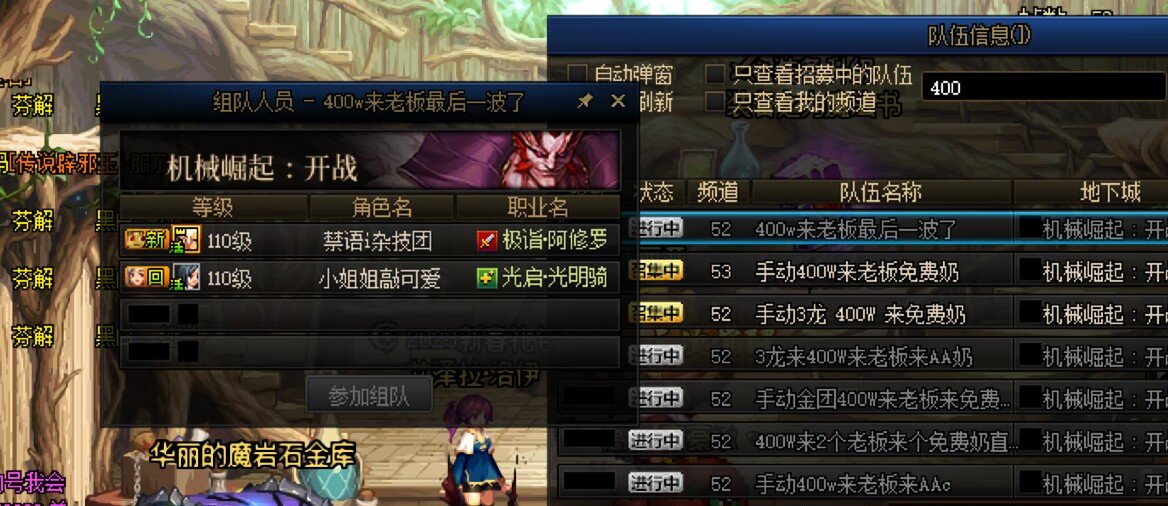
Task: Enable the 自动弹窗 checkbox
Action: [577, 74]
